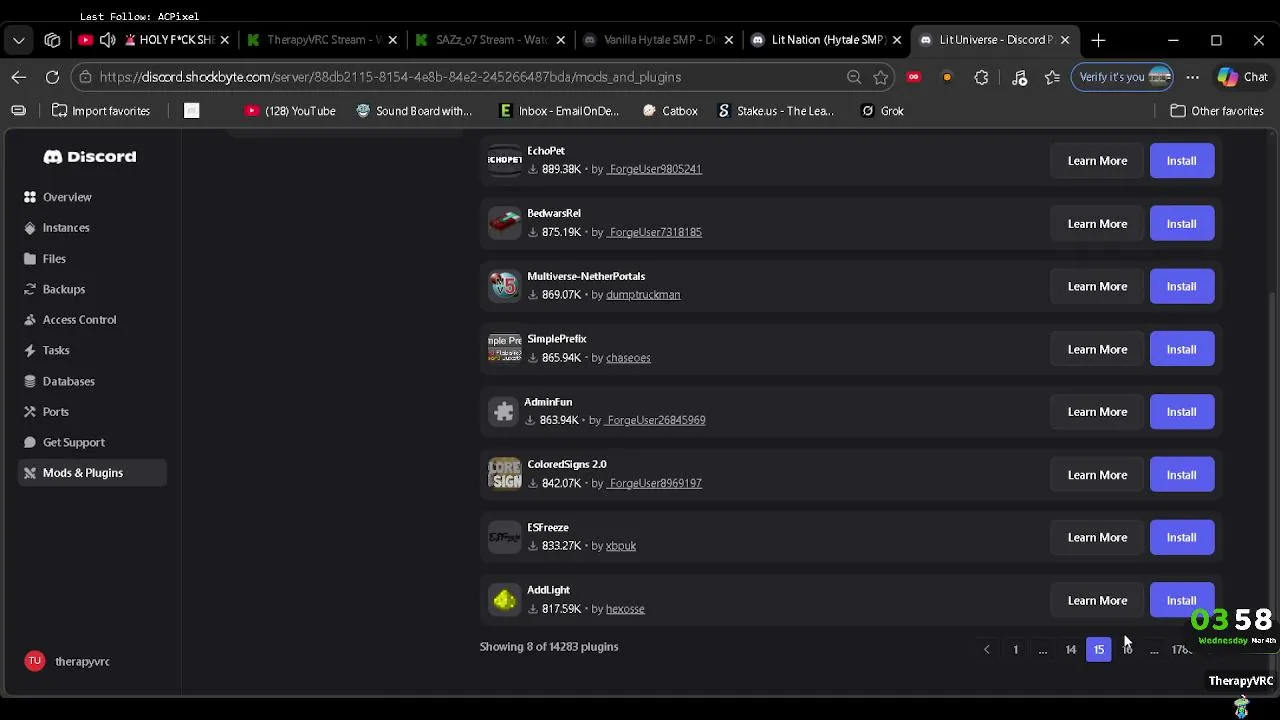The image size is (1280, 720).
Task: Install Multiverse-NetherPortals plugin
Action: [1182, 286]
